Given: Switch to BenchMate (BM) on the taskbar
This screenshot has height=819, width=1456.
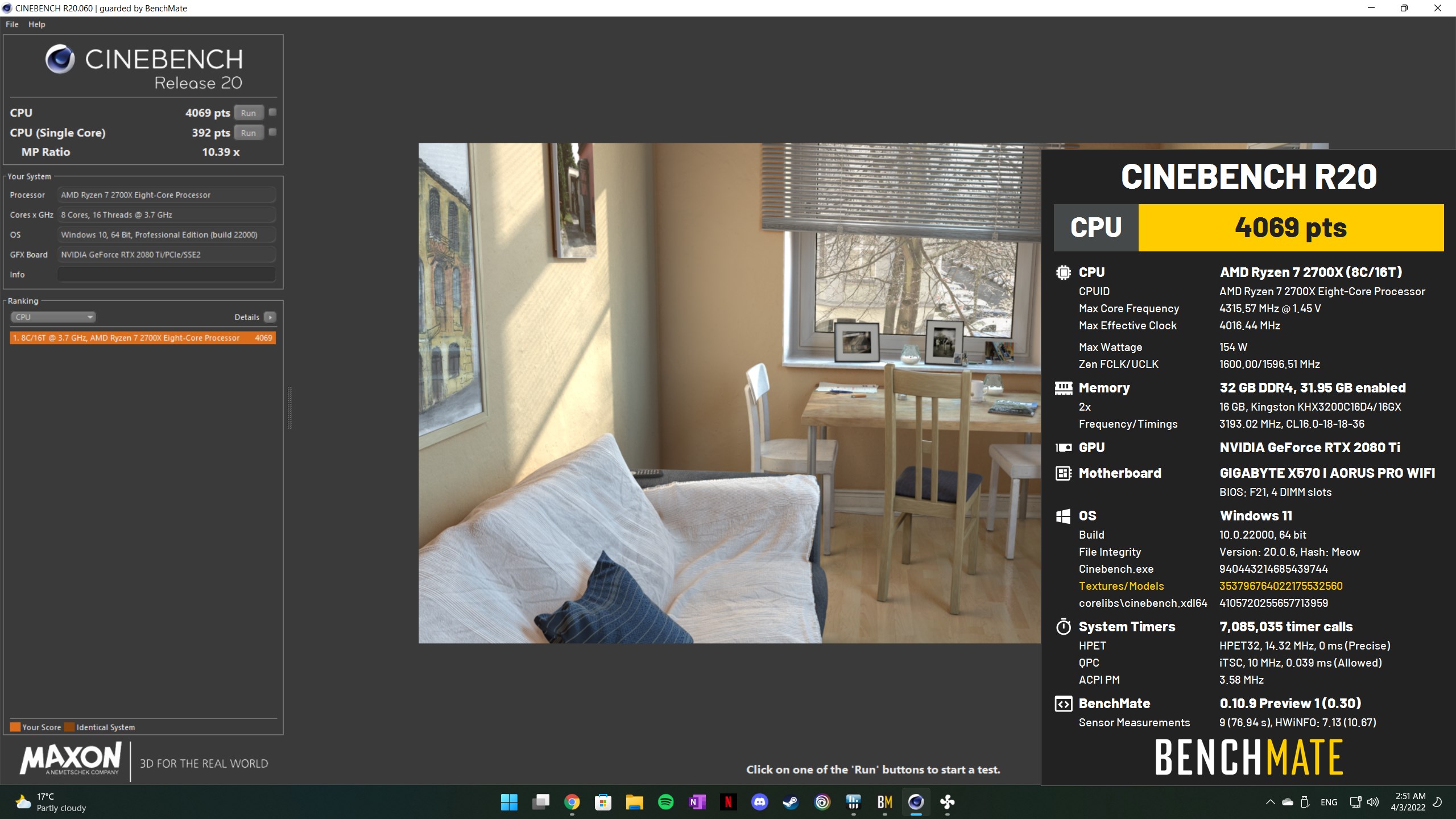Looking at the screenshot, I should tap(884, 802).
